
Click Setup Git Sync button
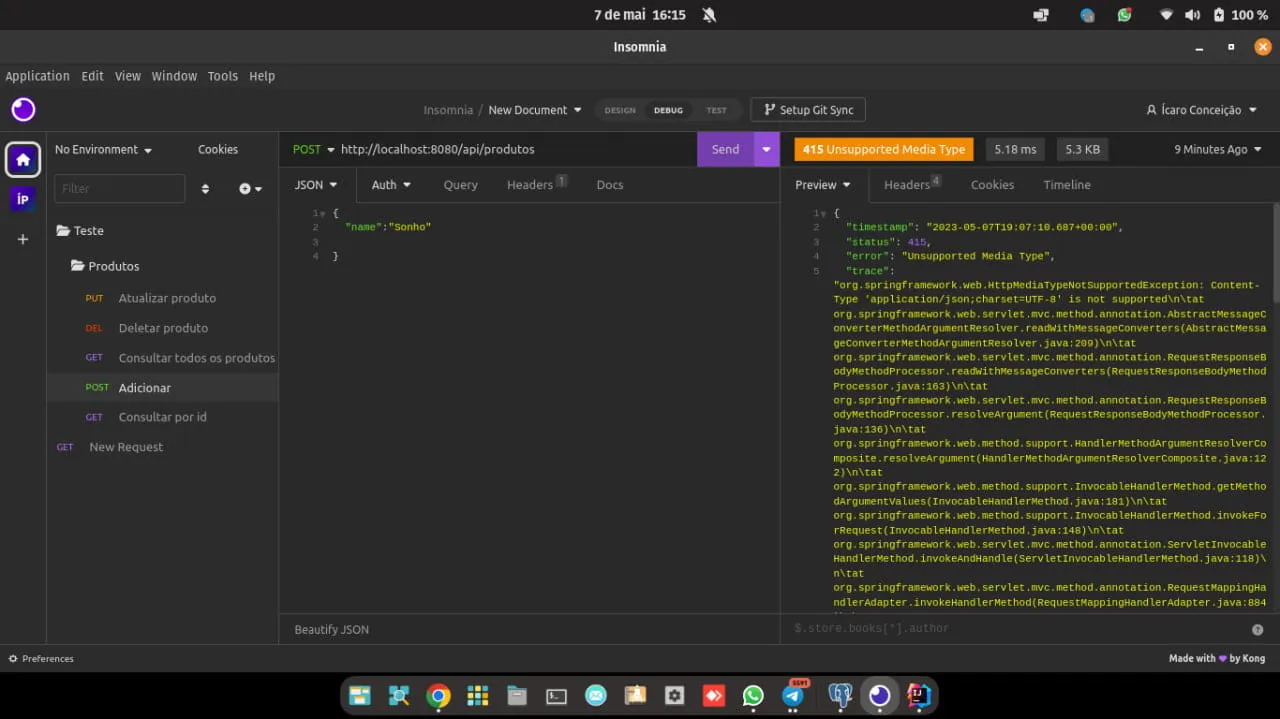(808, 110)
